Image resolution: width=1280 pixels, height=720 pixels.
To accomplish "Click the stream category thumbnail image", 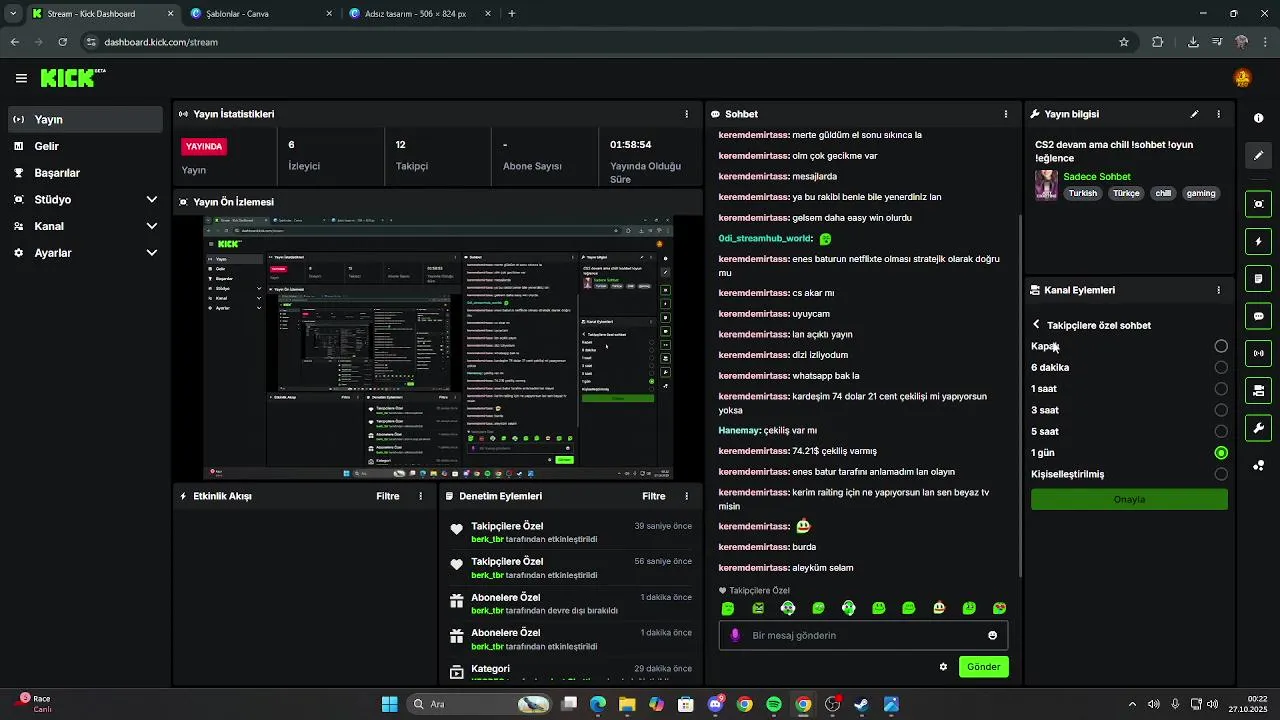I will 1046,185.
